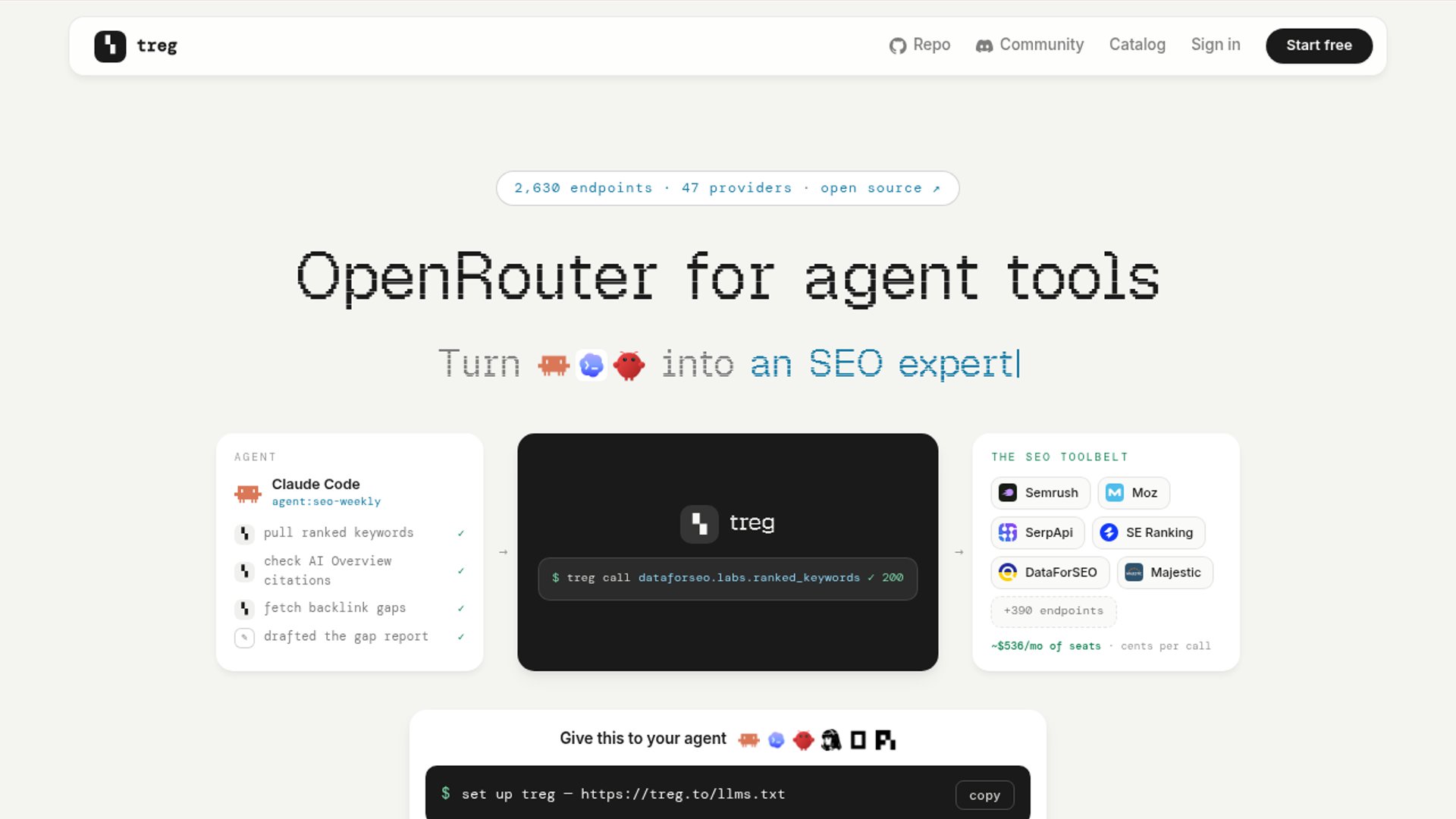Click the Moz logo icon

tap(1115, 493)
